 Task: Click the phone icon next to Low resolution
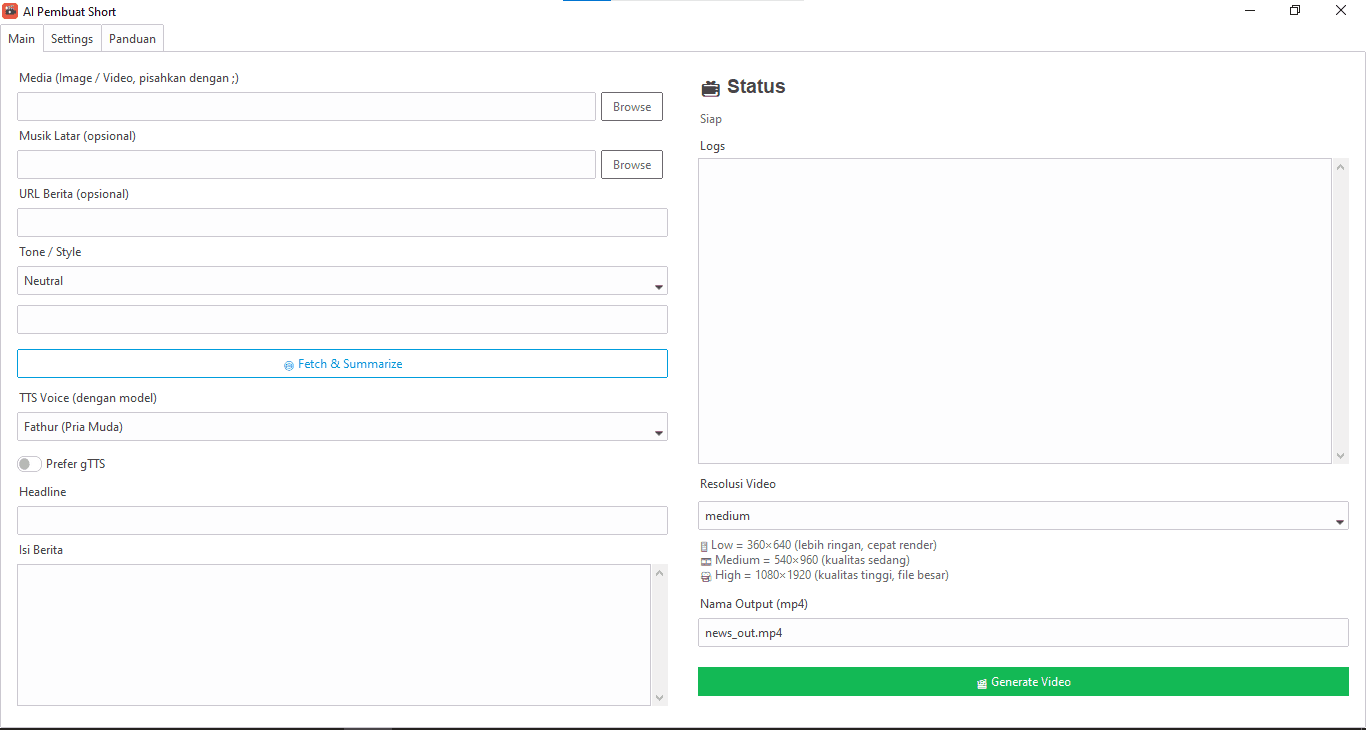[x=706, y=545]
